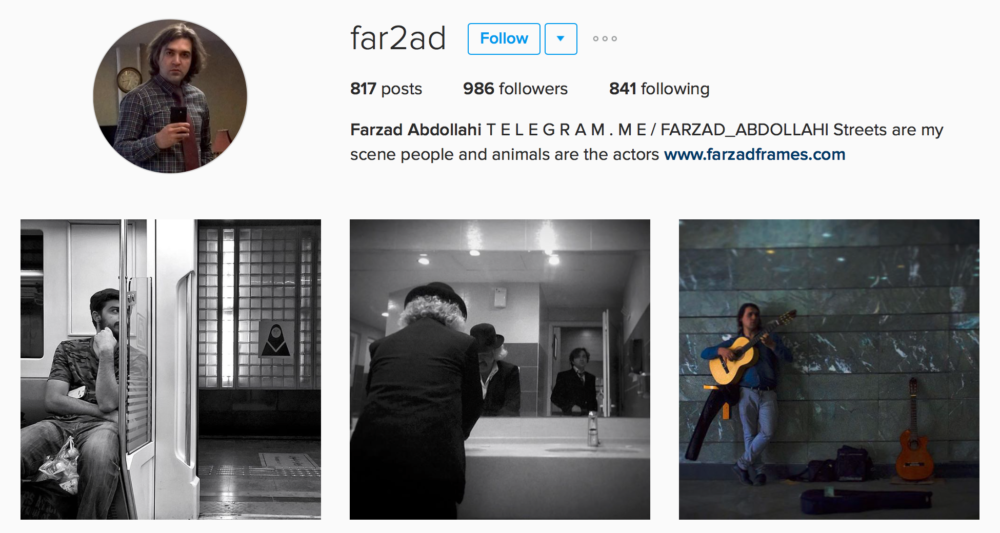Image resolution: width=1000 pixels, height=533 pixels.
Task: Open the subway train photo post
Action: pos(171,369)
